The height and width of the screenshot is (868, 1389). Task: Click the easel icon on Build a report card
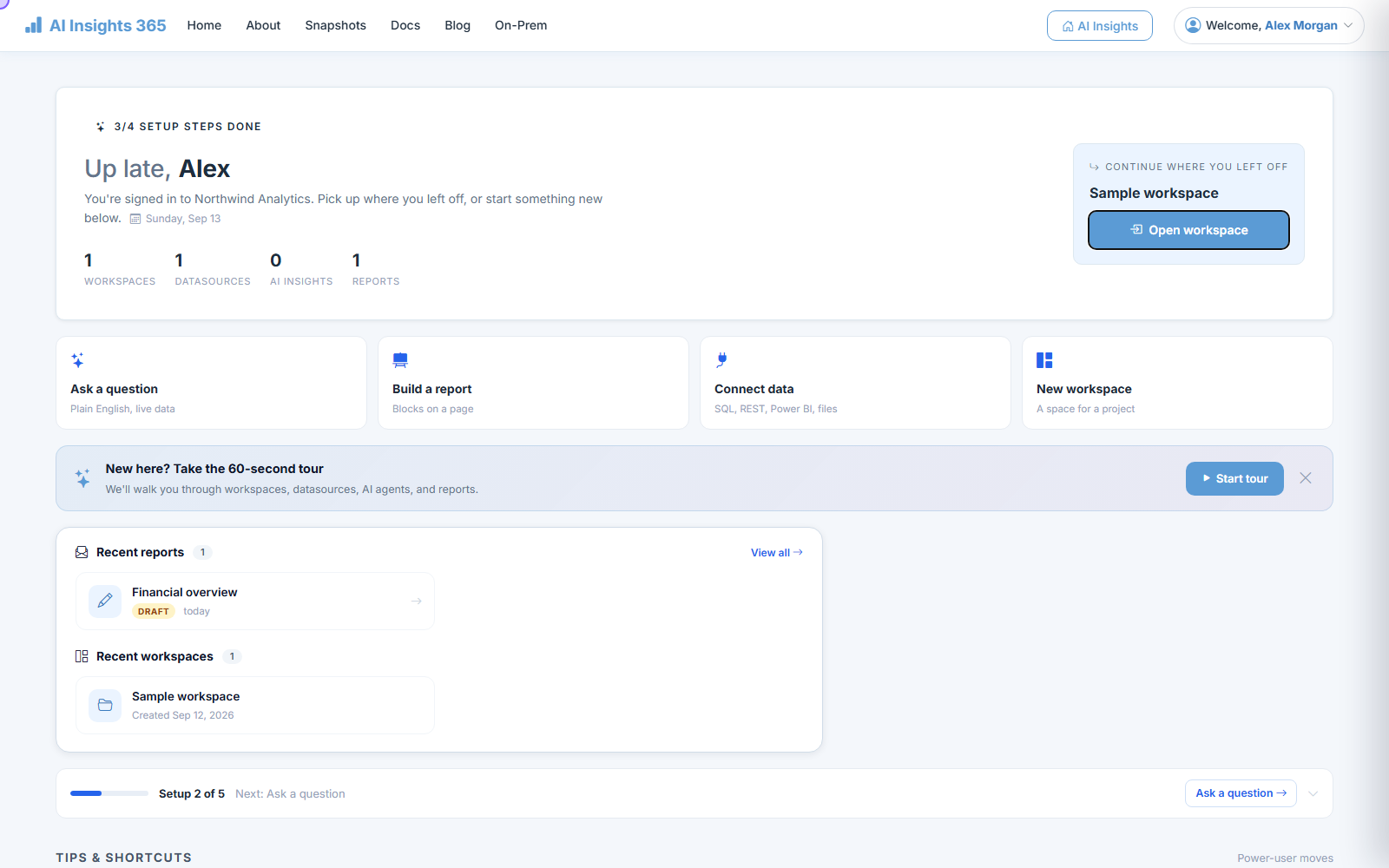tap(400, 360)
